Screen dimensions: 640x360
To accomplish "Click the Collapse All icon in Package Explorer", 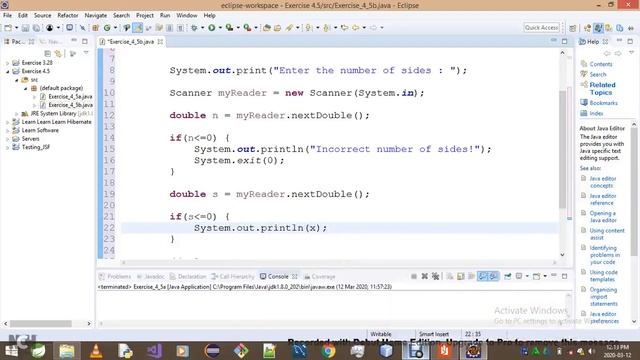I will click(x=47, y=53).
